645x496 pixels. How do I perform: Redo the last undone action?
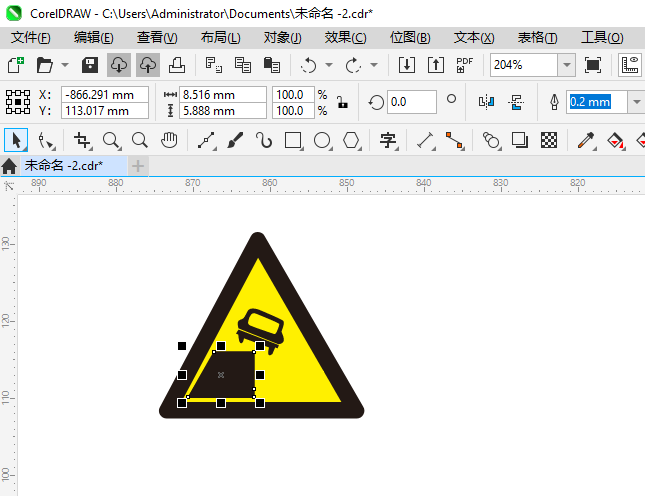point(353,65)
